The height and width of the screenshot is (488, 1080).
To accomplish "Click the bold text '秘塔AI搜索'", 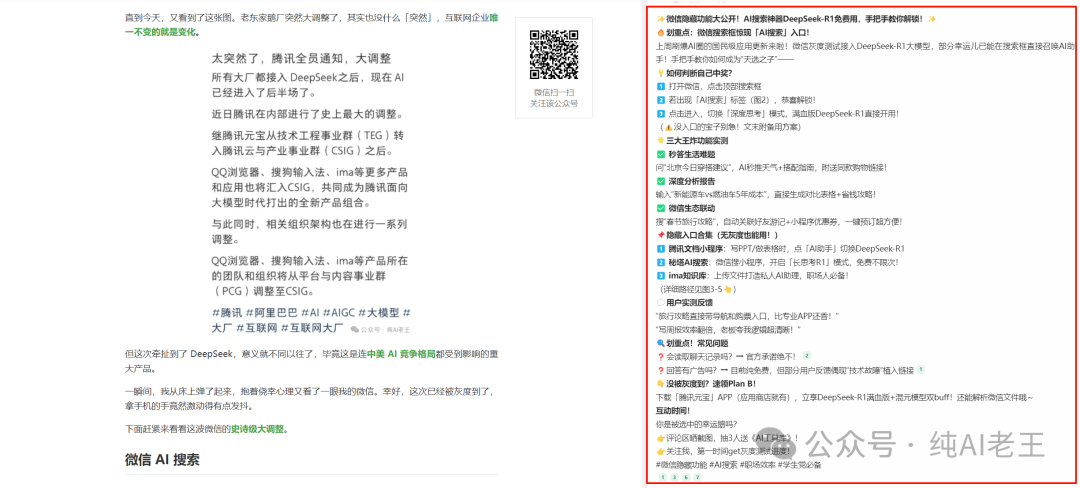I will point(687,262).
